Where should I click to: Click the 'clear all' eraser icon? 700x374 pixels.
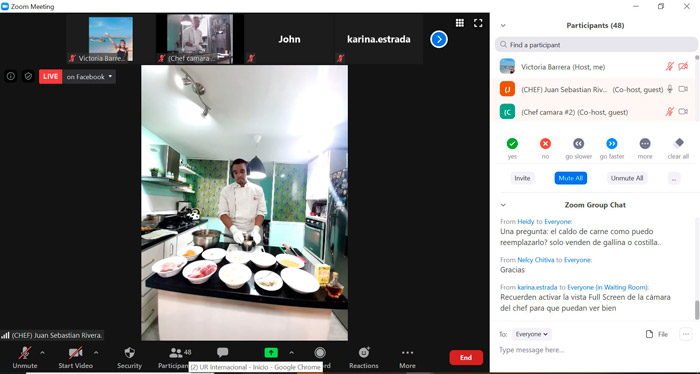[x=678, y=143]
